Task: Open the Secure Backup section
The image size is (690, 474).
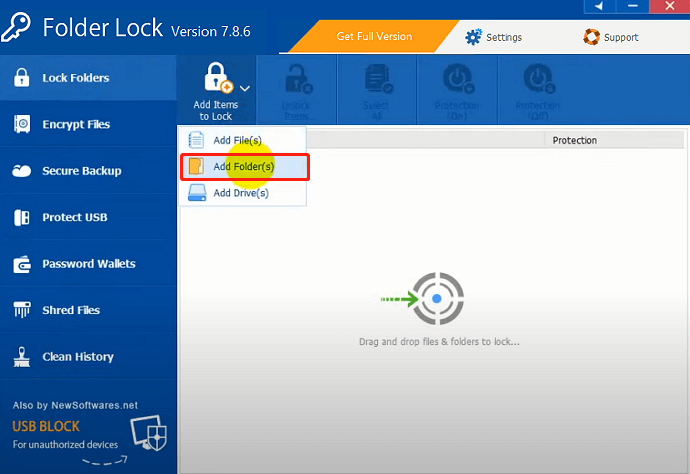Action: tap(88, 171)
